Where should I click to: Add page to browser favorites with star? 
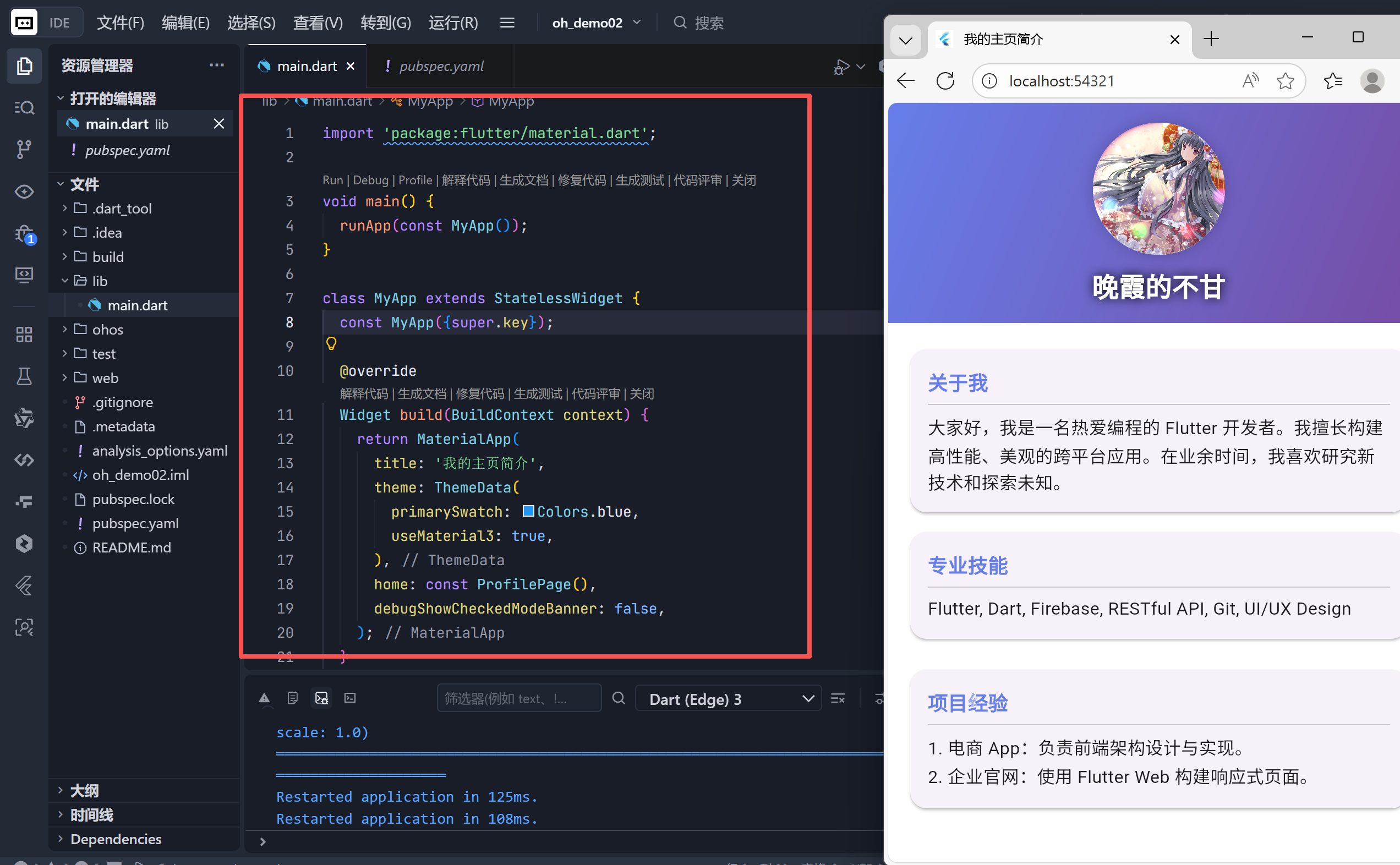click(1286, 81)
